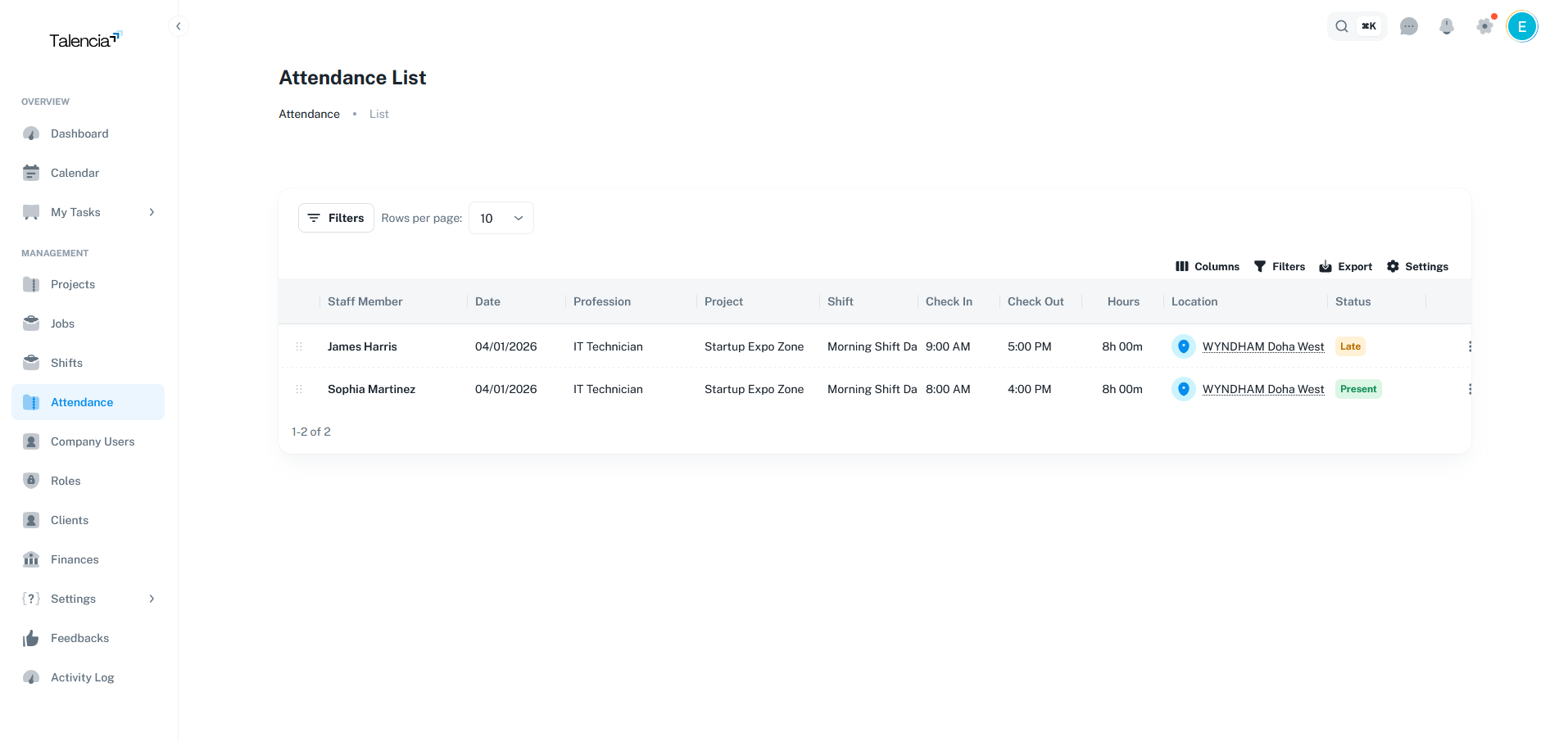Open the chat messages icon in header
This screenshot has height=742, width=1568.
pyautogui.click(x=1408, y=26)
